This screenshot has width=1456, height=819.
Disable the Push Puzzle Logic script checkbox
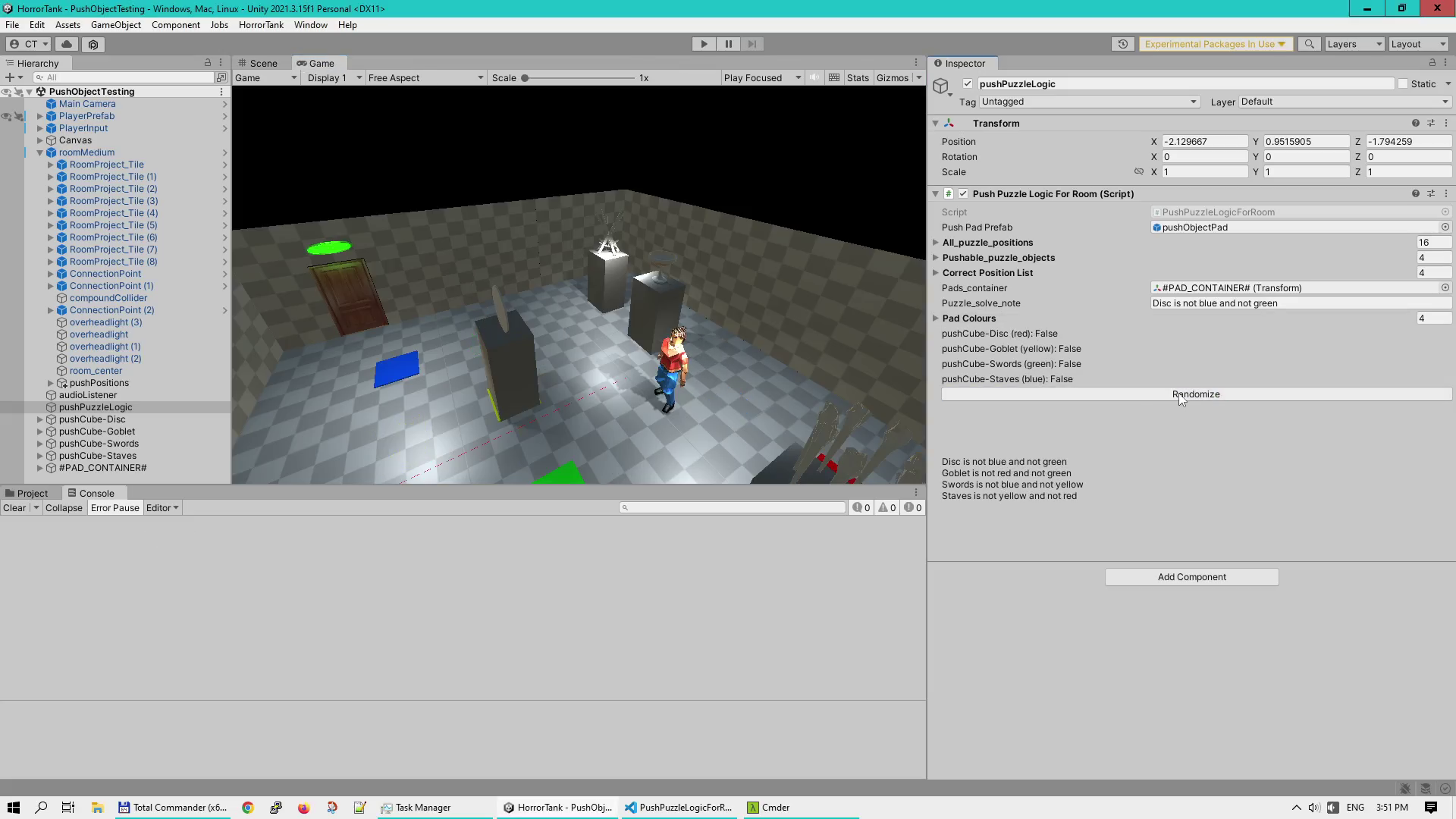pos(963,194)
